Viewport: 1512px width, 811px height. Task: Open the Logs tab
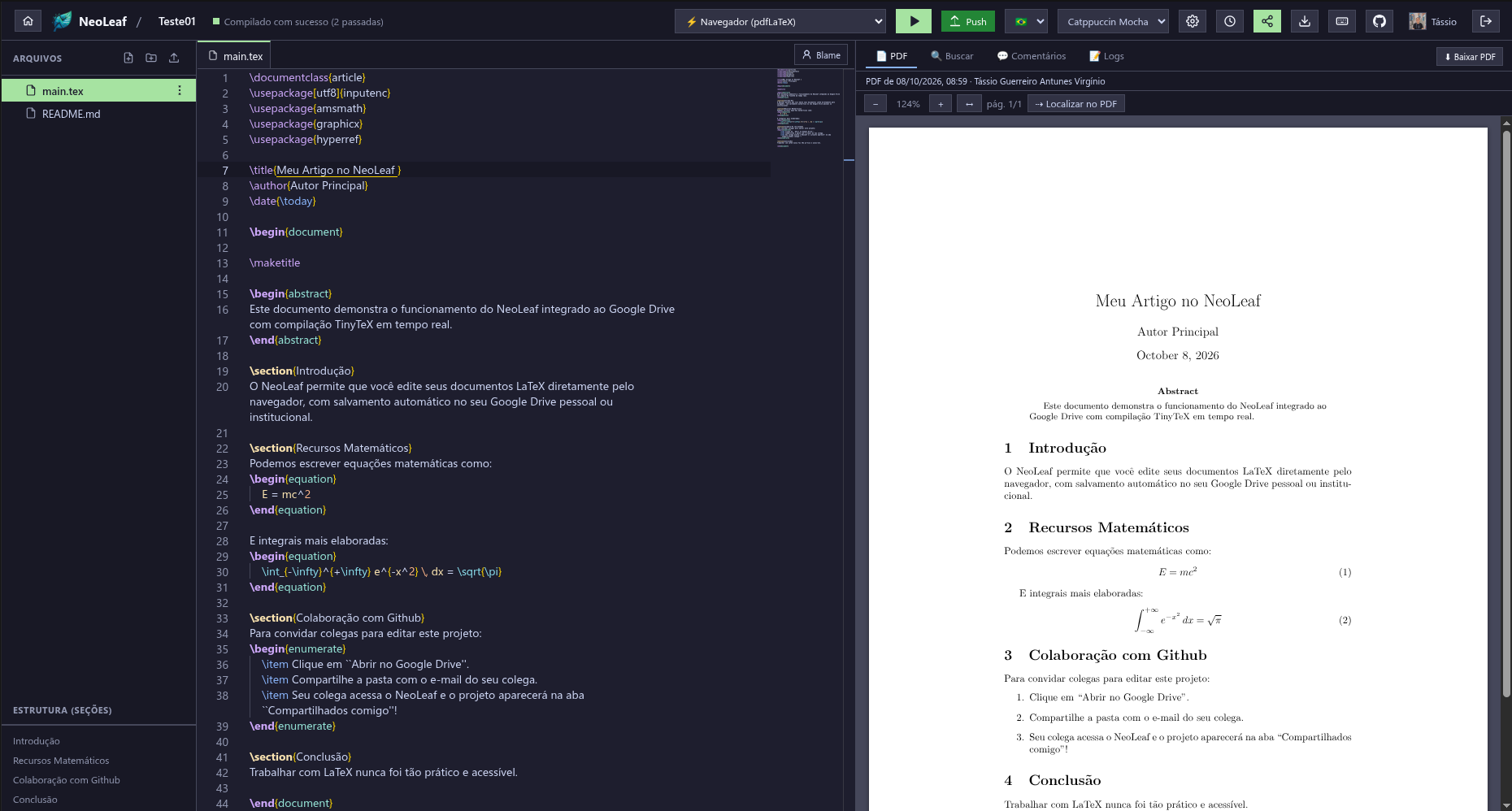pos(1106,56)
